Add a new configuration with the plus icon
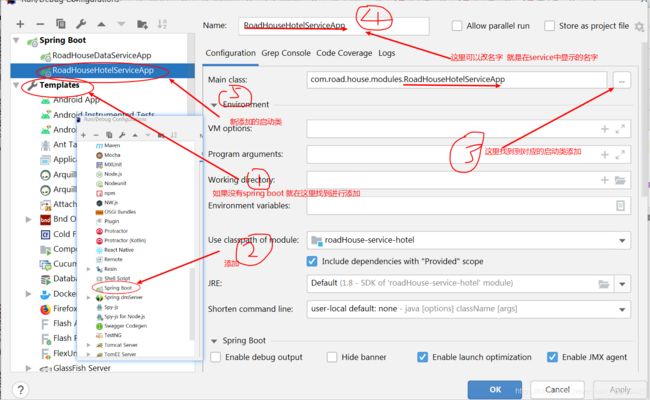Viewport: 650px width, 400px height. point(20,24)
